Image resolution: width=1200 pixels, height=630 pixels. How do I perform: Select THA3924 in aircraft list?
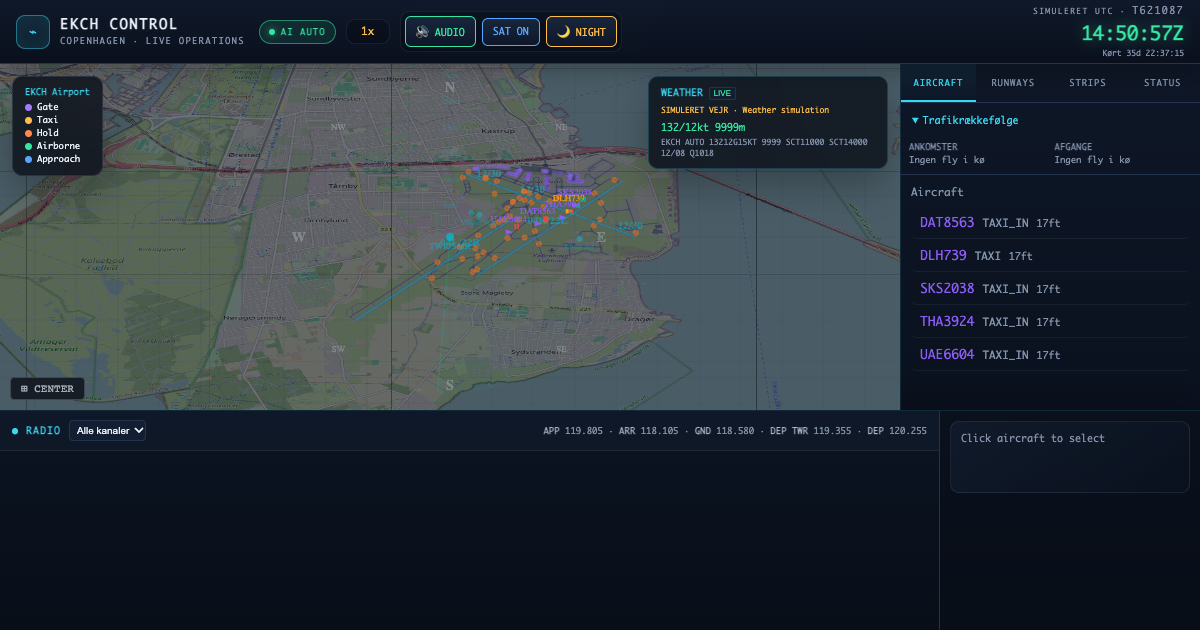(1050, 321)
